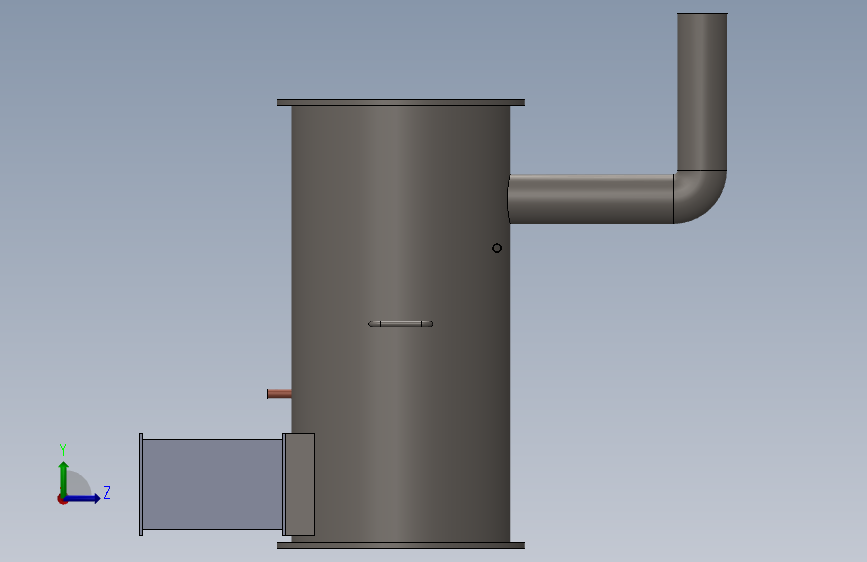Select the horizontal slot handle on tank
This screenshot has height=562, width=867.
(x=400, y=324)
